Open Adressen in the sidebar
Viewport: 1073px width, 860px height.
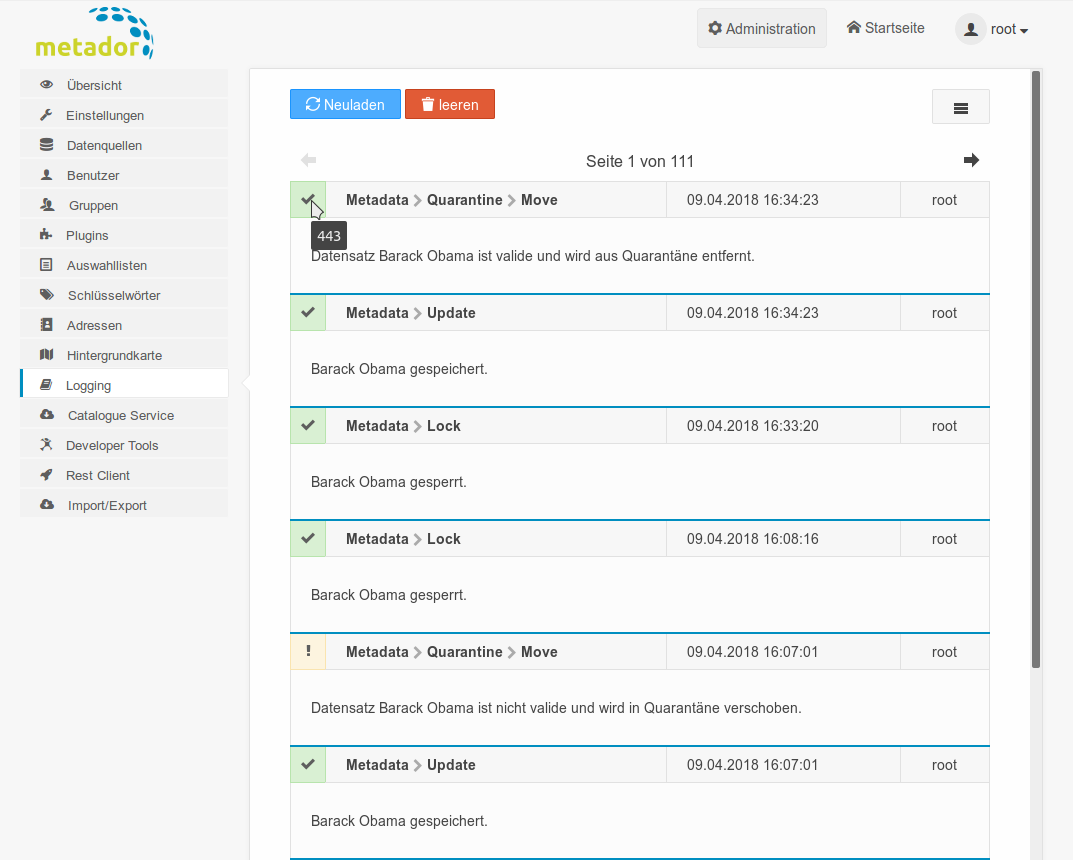[x=125, y=325]
